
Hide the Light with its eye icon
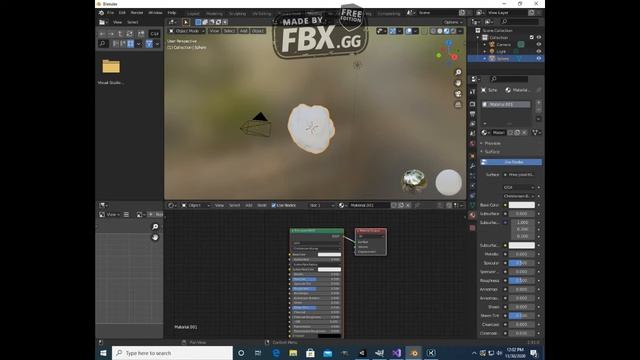click(539, 51)
